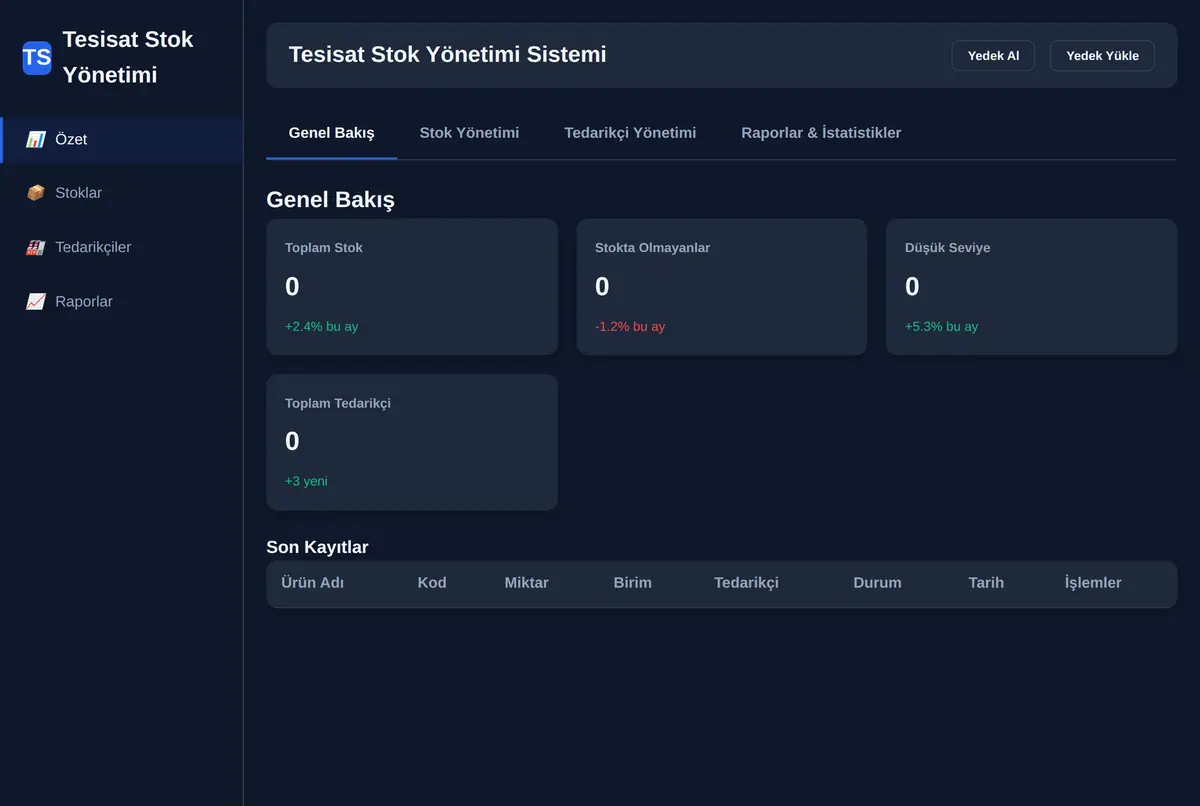Click the Stokta Olmayanlar card title
1200x806 pixels.
(652, 248)
